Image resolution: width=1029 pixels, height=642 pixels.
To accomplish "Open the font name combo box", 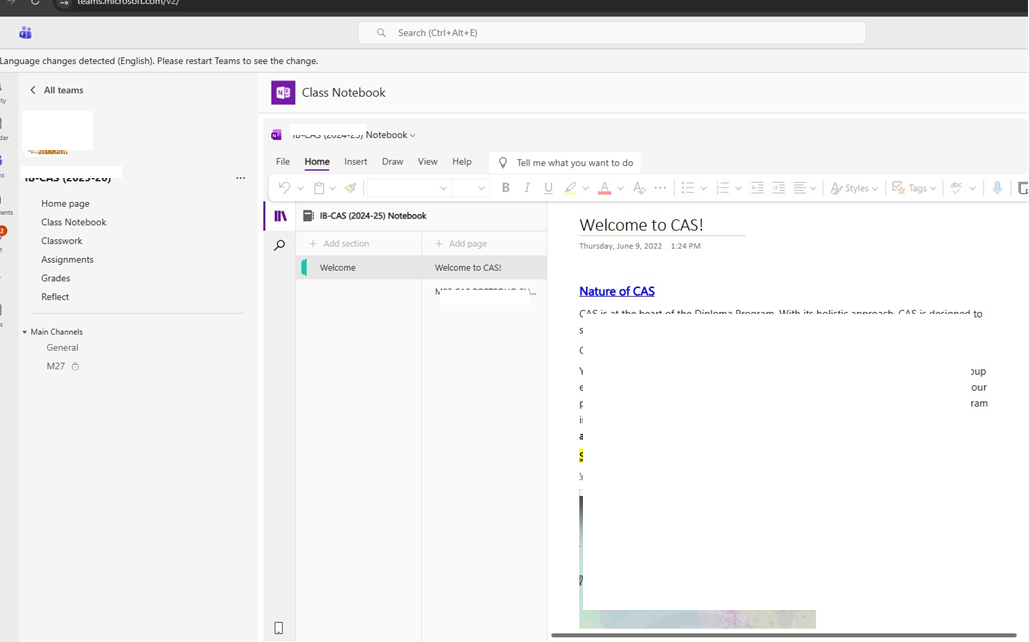I will click(408, 188).
